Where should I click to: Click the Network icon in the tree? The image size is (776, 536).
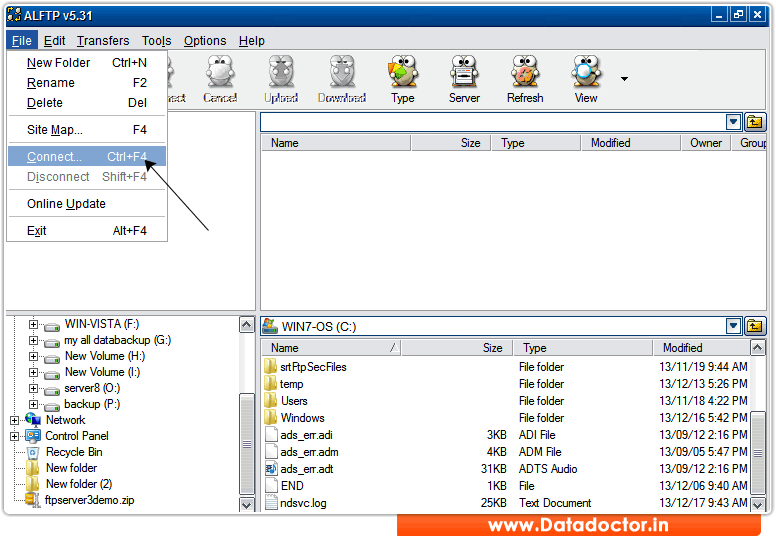tap(33, 420)
